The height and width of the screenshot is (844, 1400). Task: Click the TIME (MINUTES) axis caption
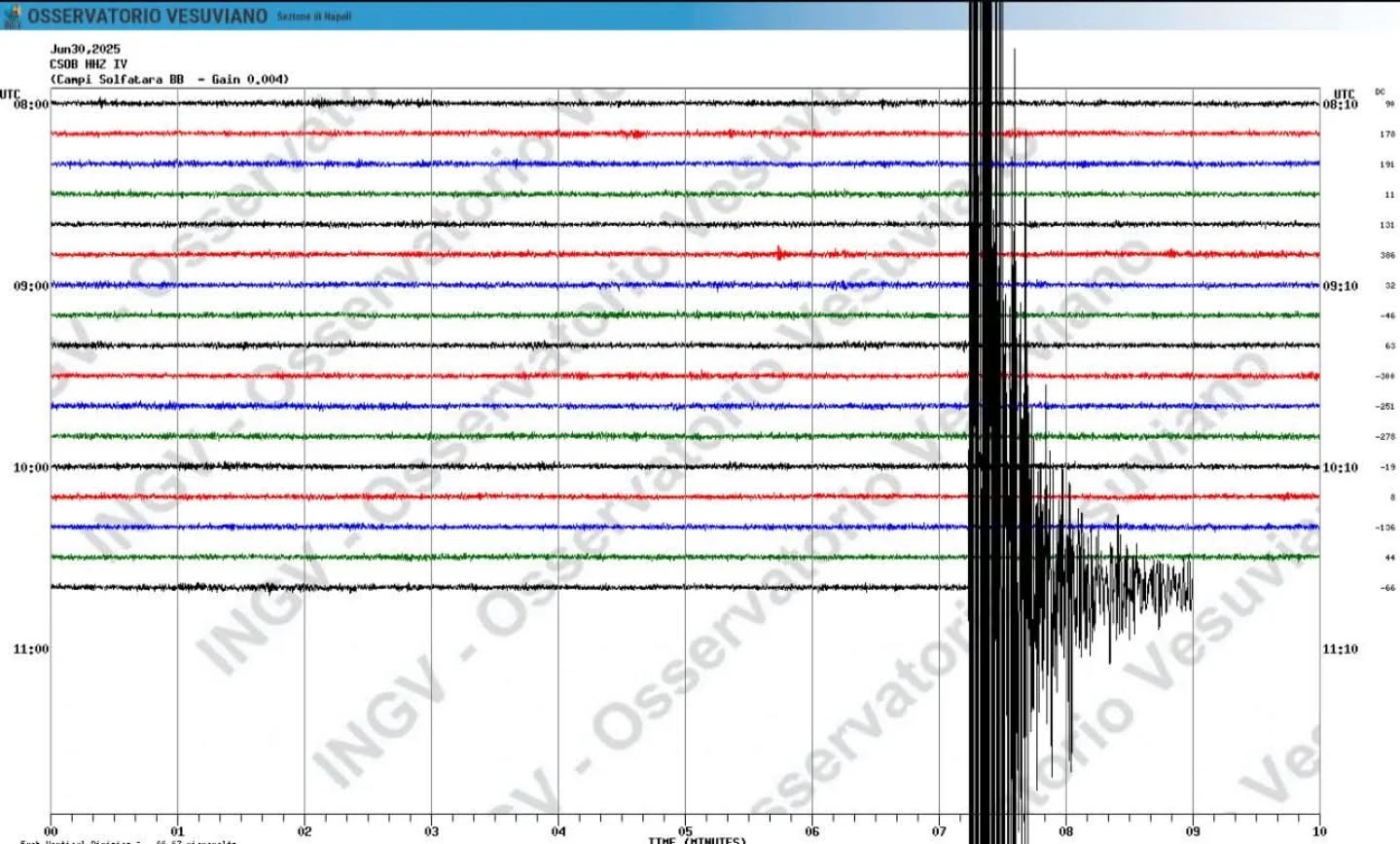coord(697,840)
